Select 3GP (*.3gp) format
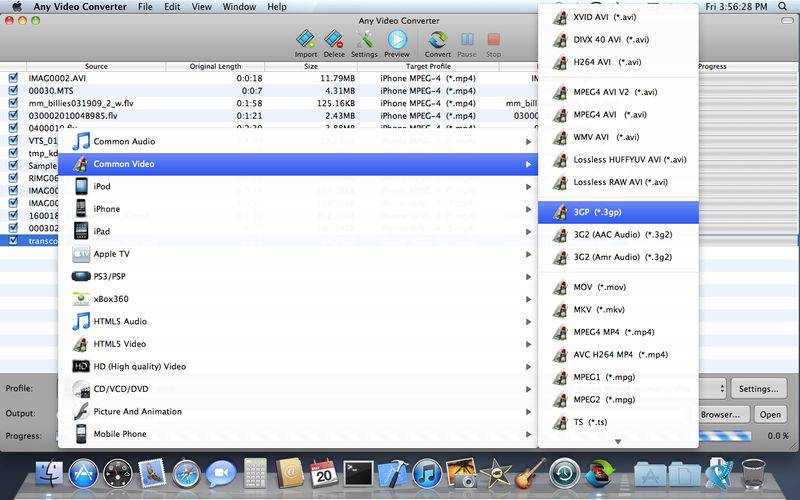 coord(618,212)
